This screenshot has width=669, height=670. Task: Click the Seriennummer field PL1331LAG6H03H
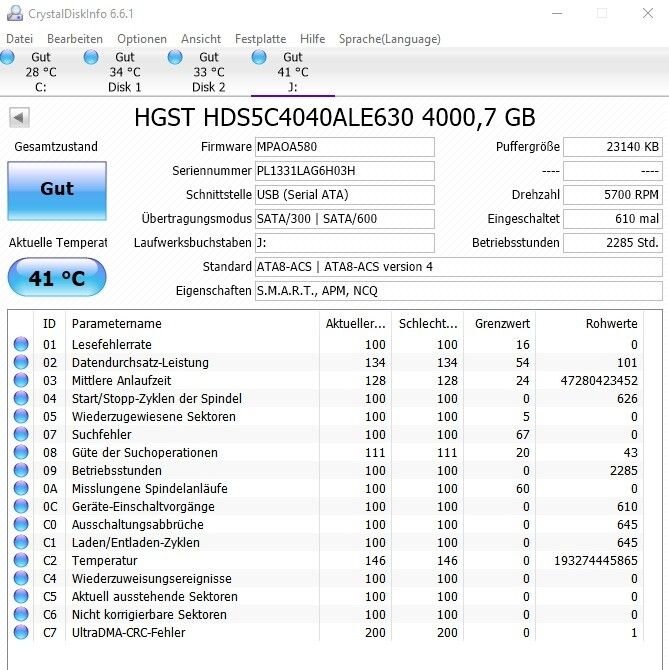coord(345,170)
